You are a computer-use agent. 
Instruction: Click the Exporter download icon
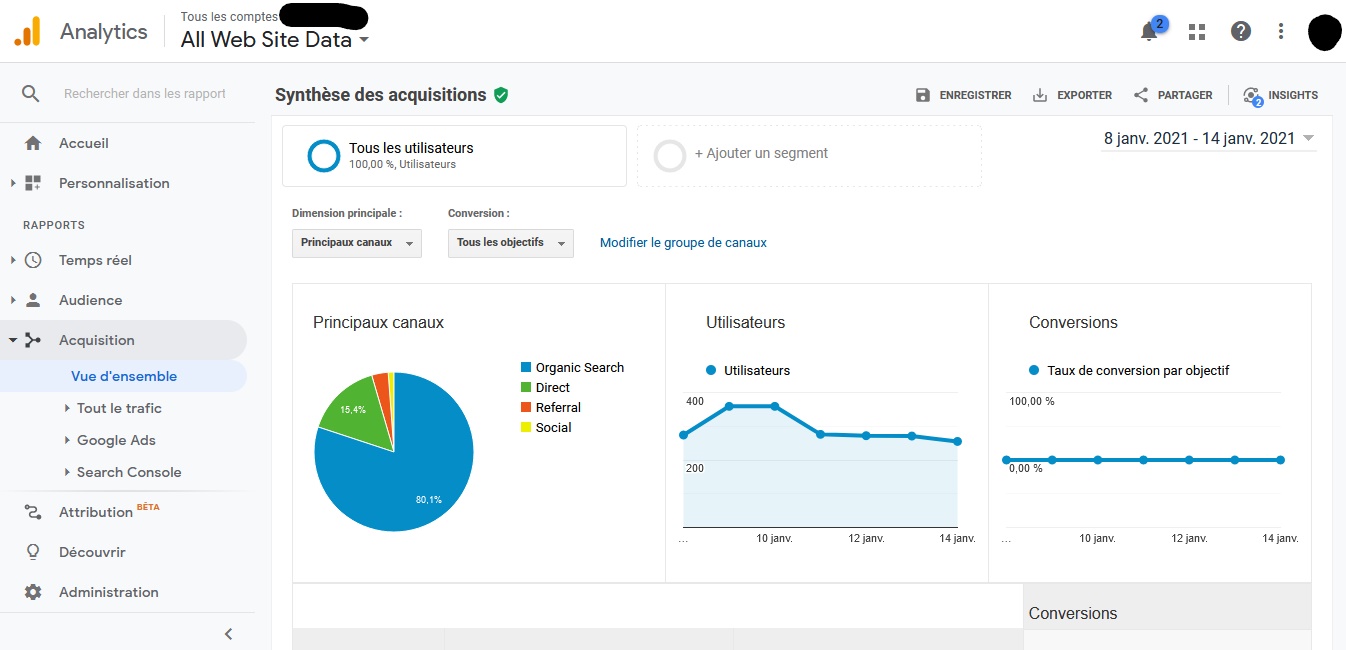click(1040, 95)
